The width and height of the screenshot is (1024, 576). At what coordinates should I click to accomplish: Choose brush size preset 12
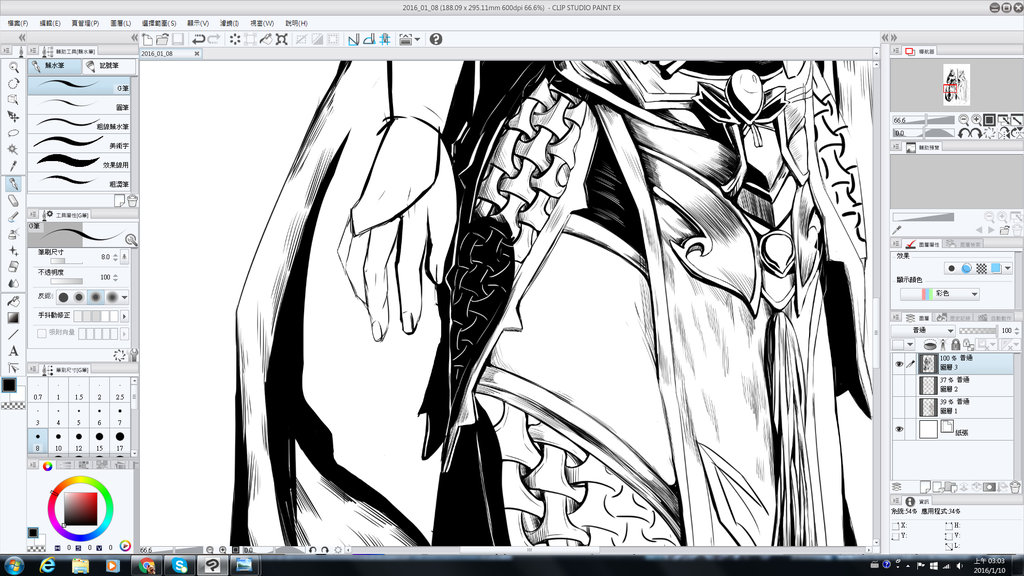tap(79, 441)
